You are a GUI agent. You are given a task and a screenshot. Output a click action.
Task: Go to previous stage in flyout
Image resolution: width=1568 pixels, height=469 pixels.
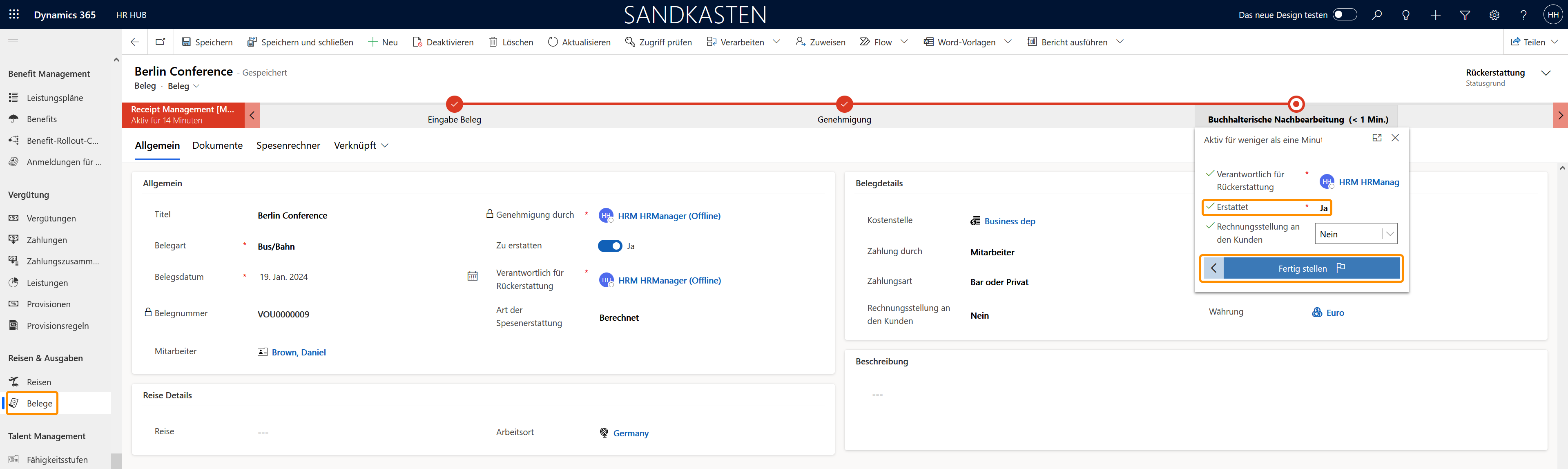[x=1214, y=268]
